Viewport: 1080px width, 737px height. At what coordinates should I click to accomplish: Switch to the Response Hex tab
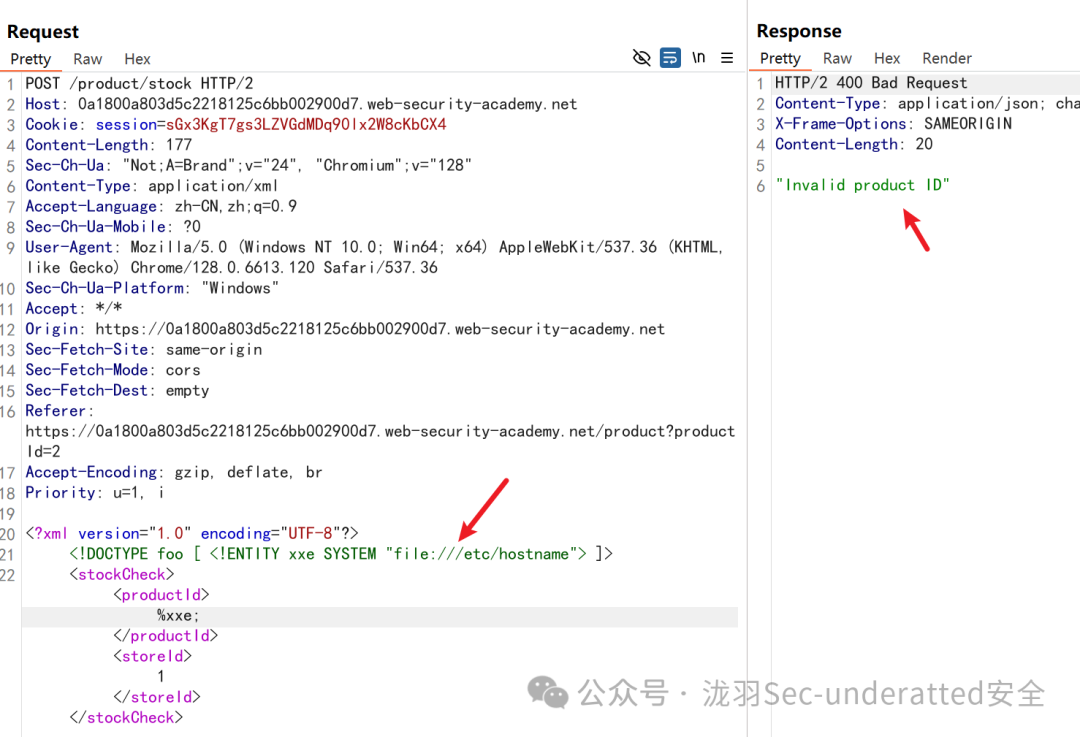click(x=887, y=59)
